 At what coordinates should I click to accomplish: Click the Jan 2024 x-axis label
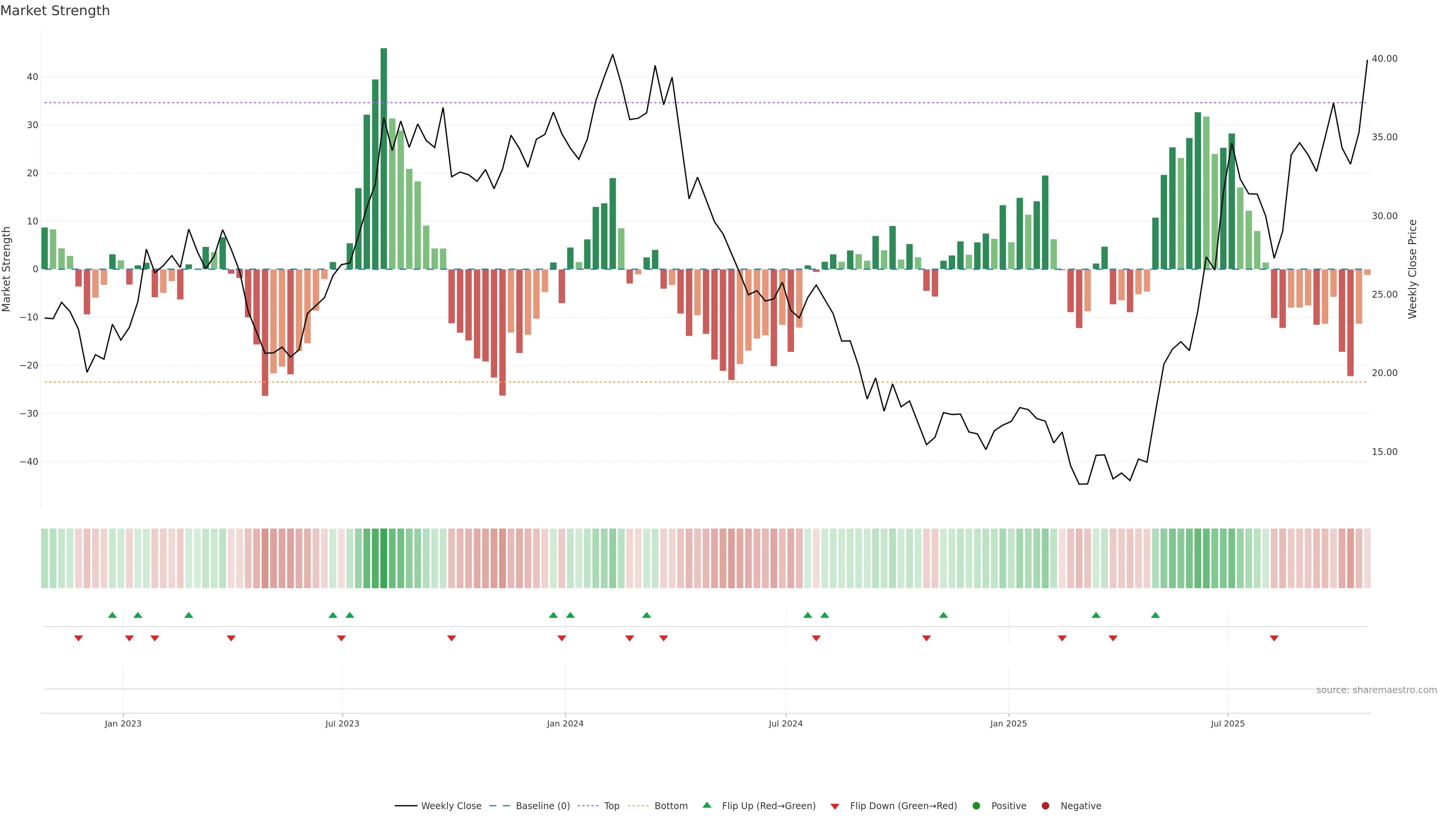(565, 723)
